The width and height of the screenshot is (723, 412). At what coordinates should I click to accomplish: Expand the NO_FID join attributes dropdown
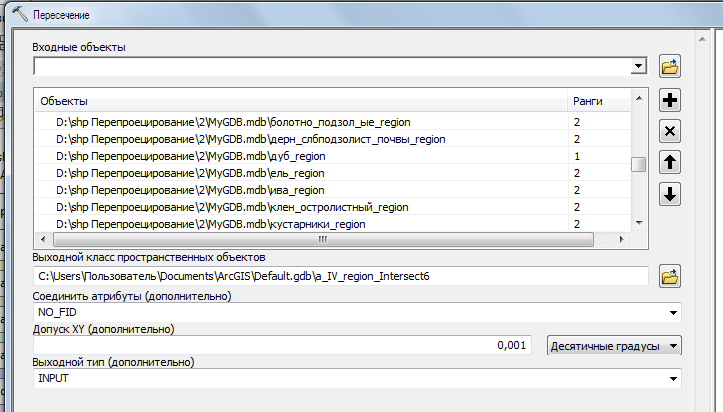point(673,312)
